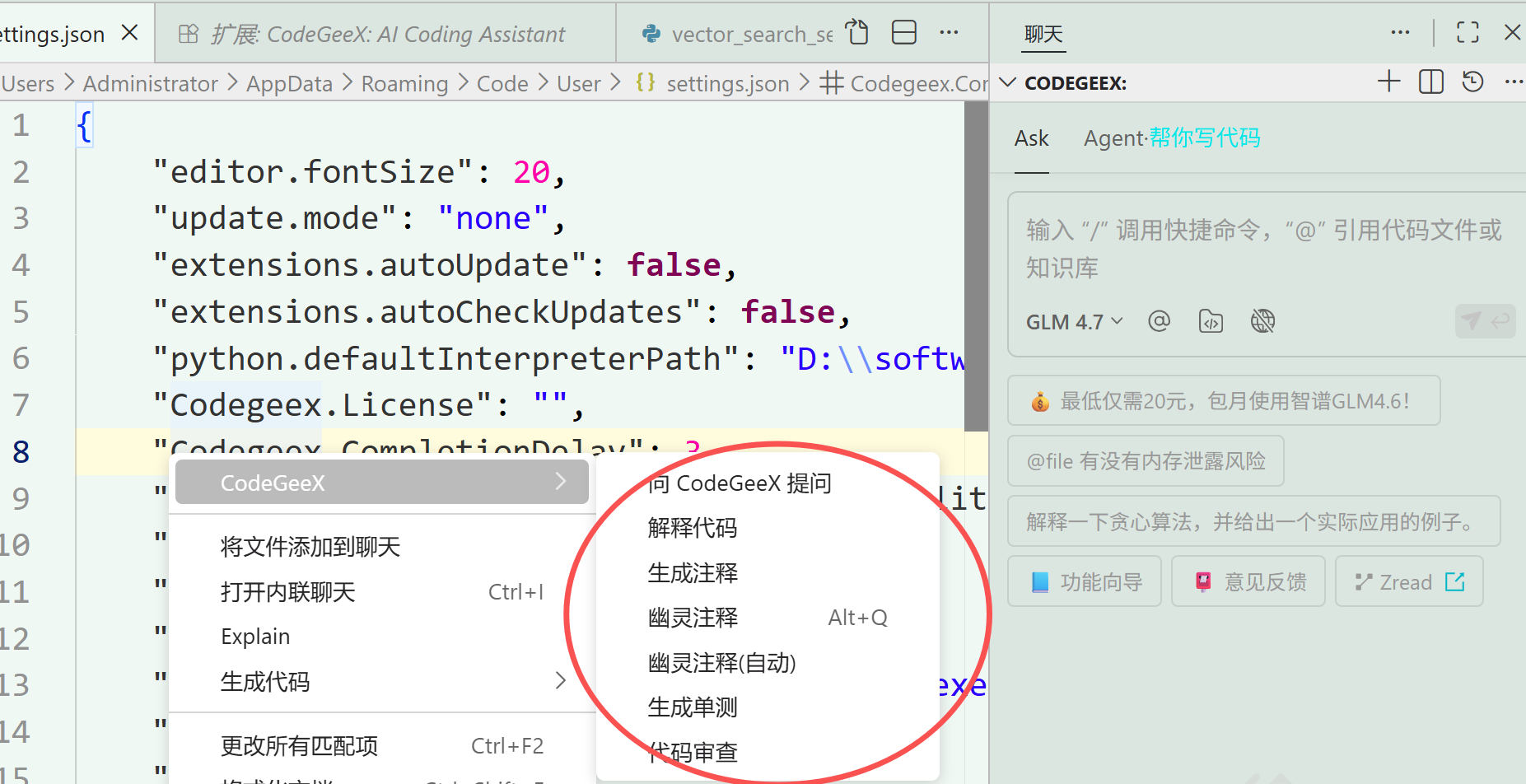Screen dimensions: 1526x784
Task: Choose the @file memory leak suggestion
Action: 1146,461
